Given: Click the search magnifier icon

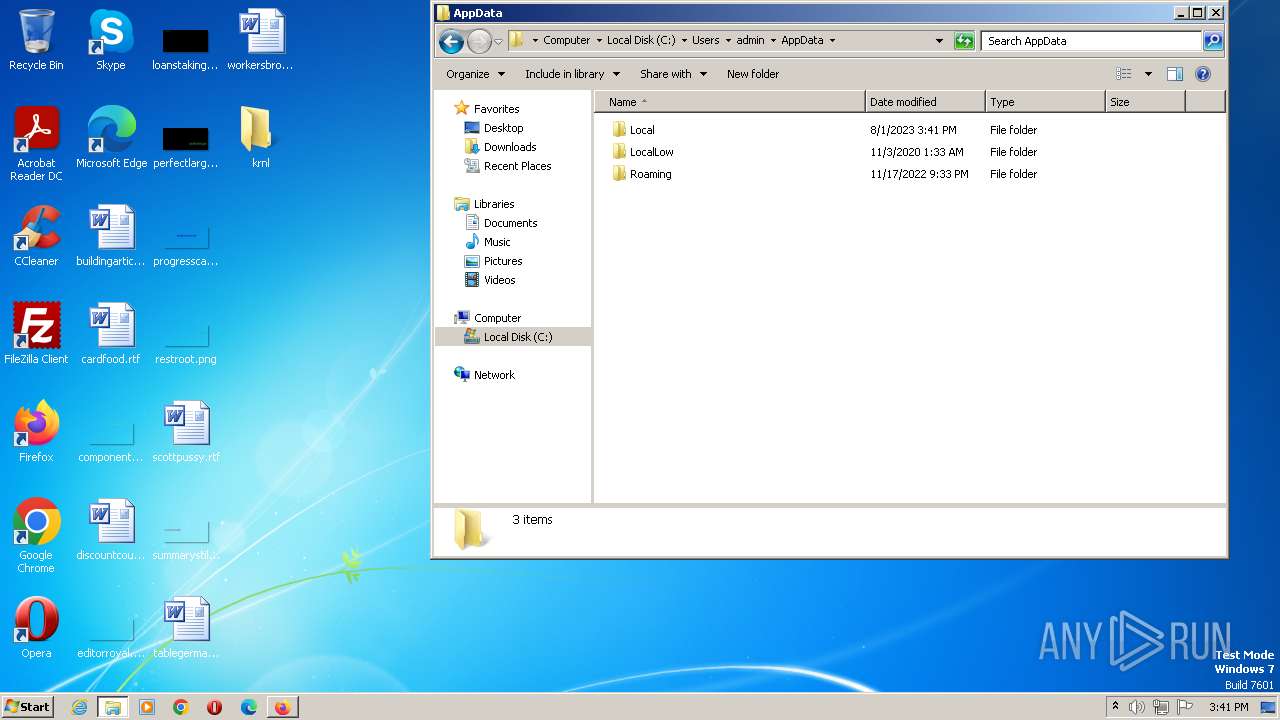Looking at the screenshot, I should pos(1213,41).
